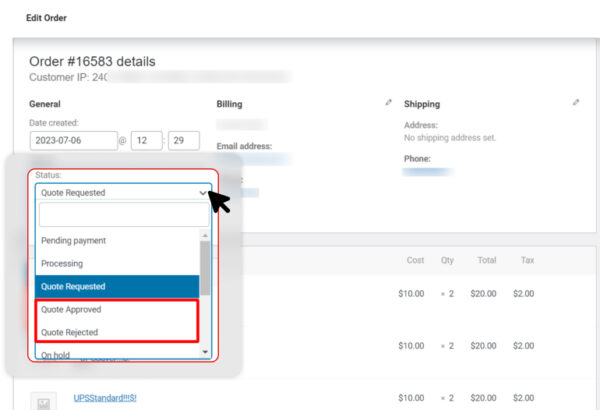The width and height of the screenshot is (600, 410).
Task: Edit shipping details with the pencil icon
Action: click(x=576, y=102)
